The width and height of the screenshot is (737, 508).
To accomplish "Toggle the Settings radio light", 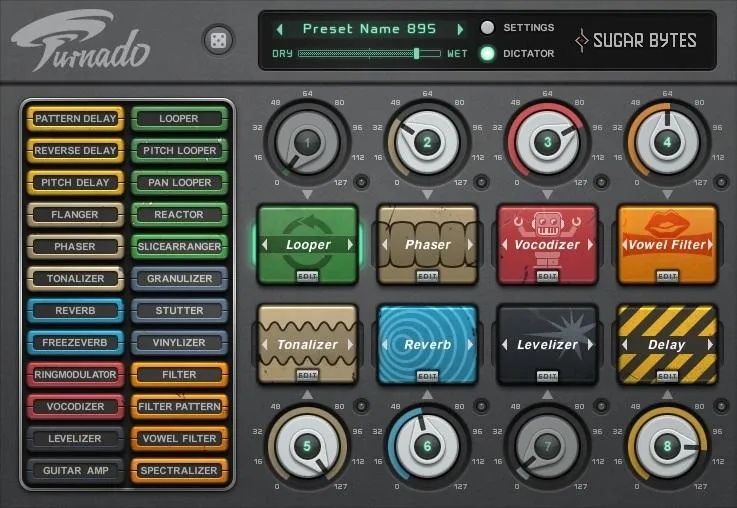I will pos(487,28).
